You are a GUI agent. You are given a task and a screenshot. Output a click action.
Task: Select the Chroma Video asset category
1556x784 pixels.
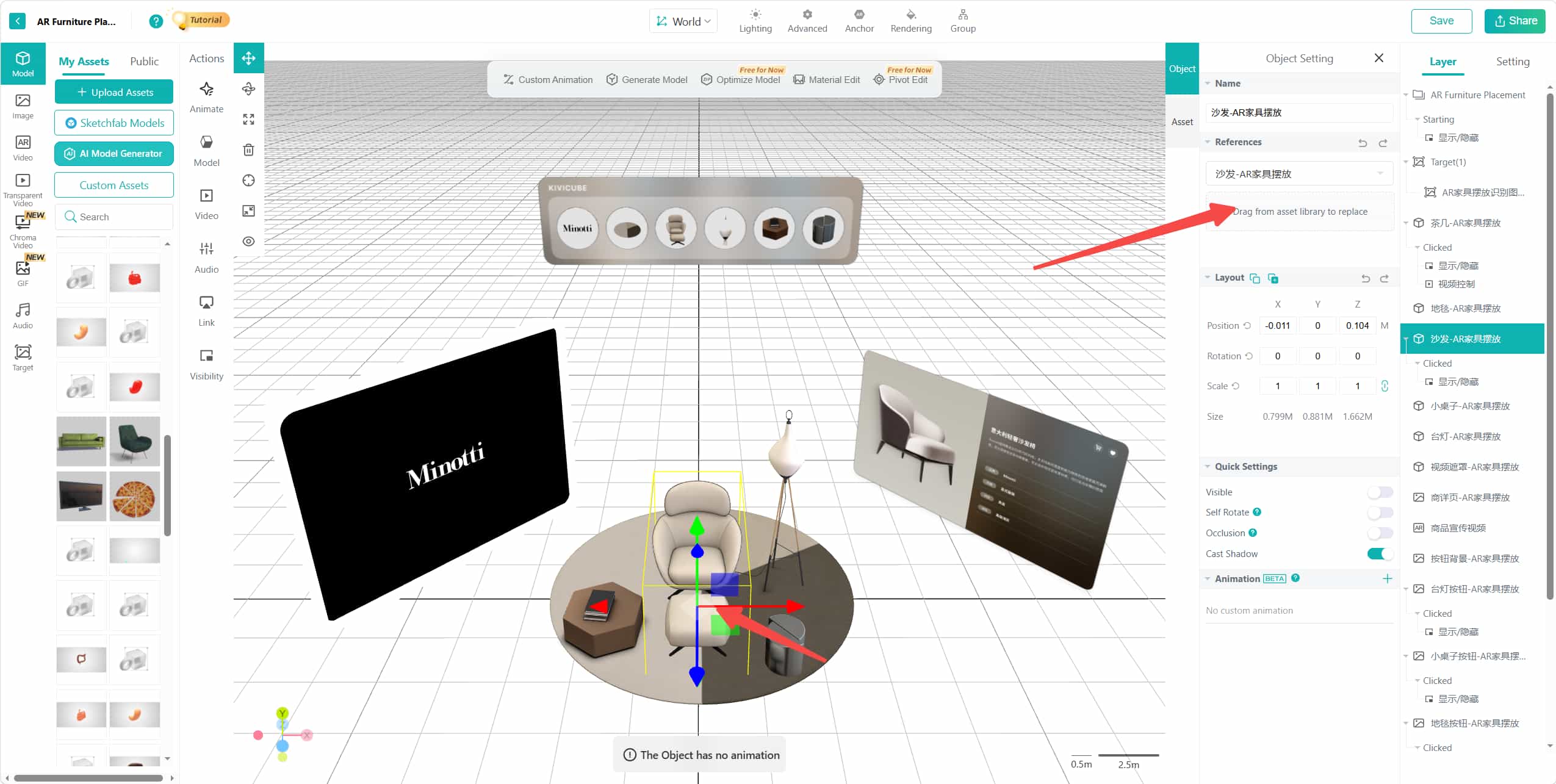pos(23,232)
